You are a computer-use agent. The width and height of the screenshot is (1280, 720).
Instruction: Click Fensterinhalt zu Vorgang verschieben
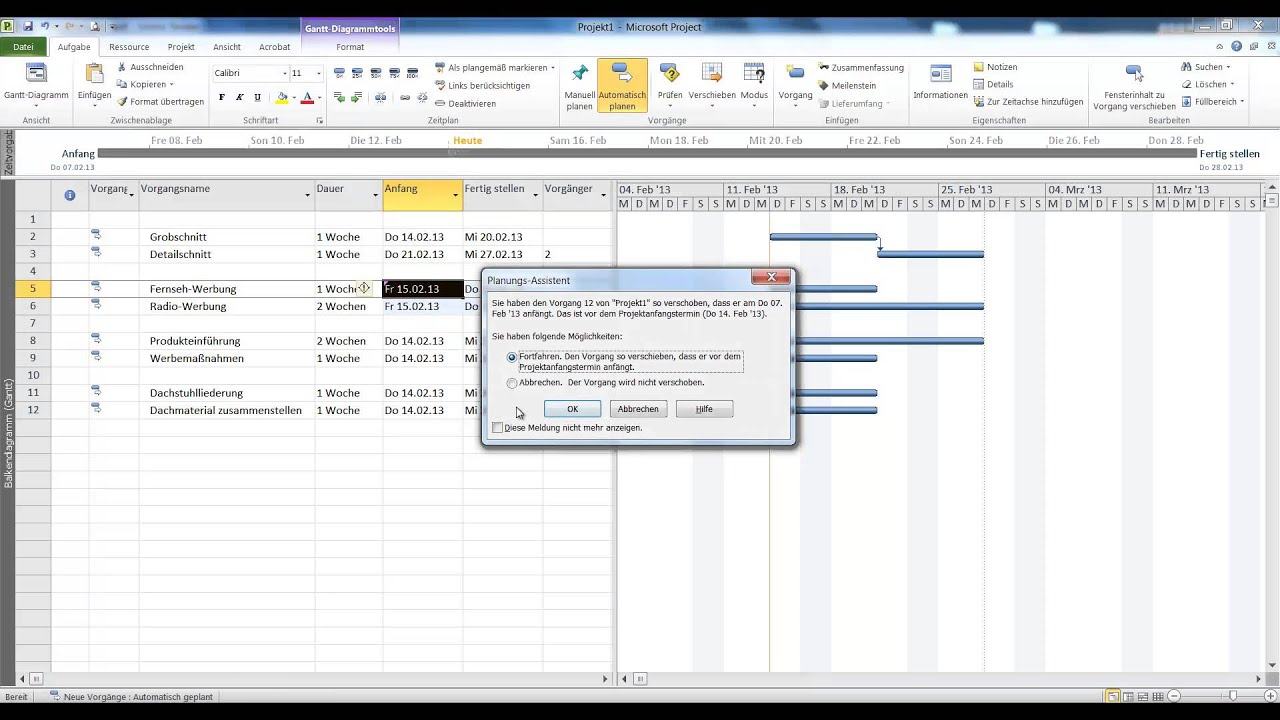pyautogui.click(x=1134, y=88)
